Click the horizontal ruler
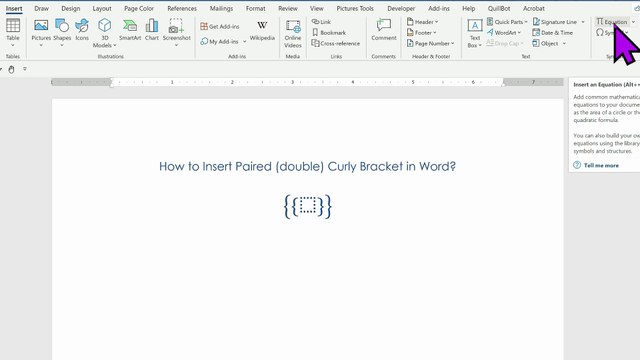Screen dimensions: 640x360 (x=307, y=82)
